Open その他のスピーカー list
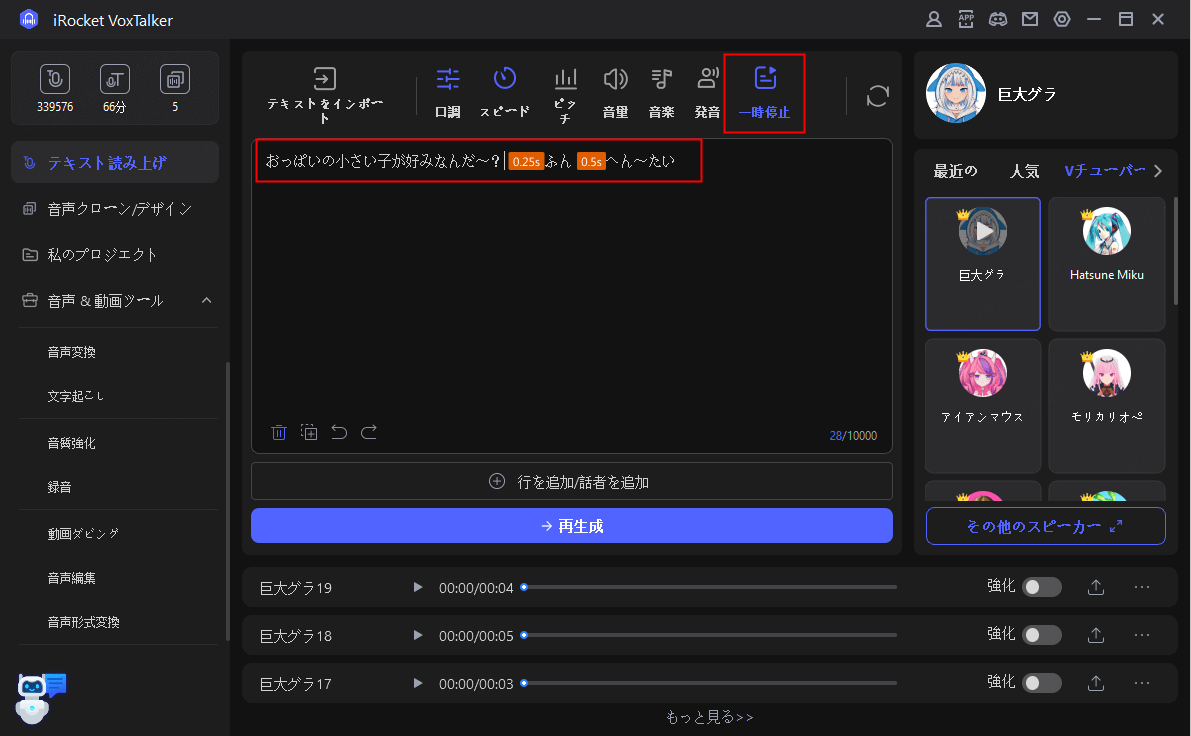Image resolution: width=1191 pixels, height=736 pixels. point(1045,526)
